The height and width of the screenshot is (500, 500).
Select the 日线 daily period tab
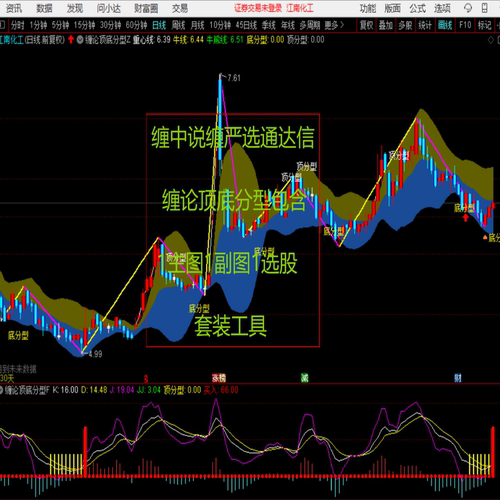click(x=159, y=25)
